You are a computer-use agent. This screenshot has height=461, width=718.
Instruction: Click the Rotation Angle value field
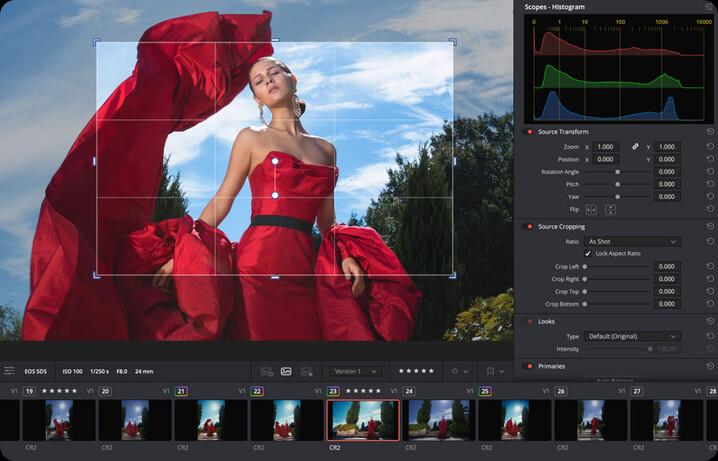(667, 172)
